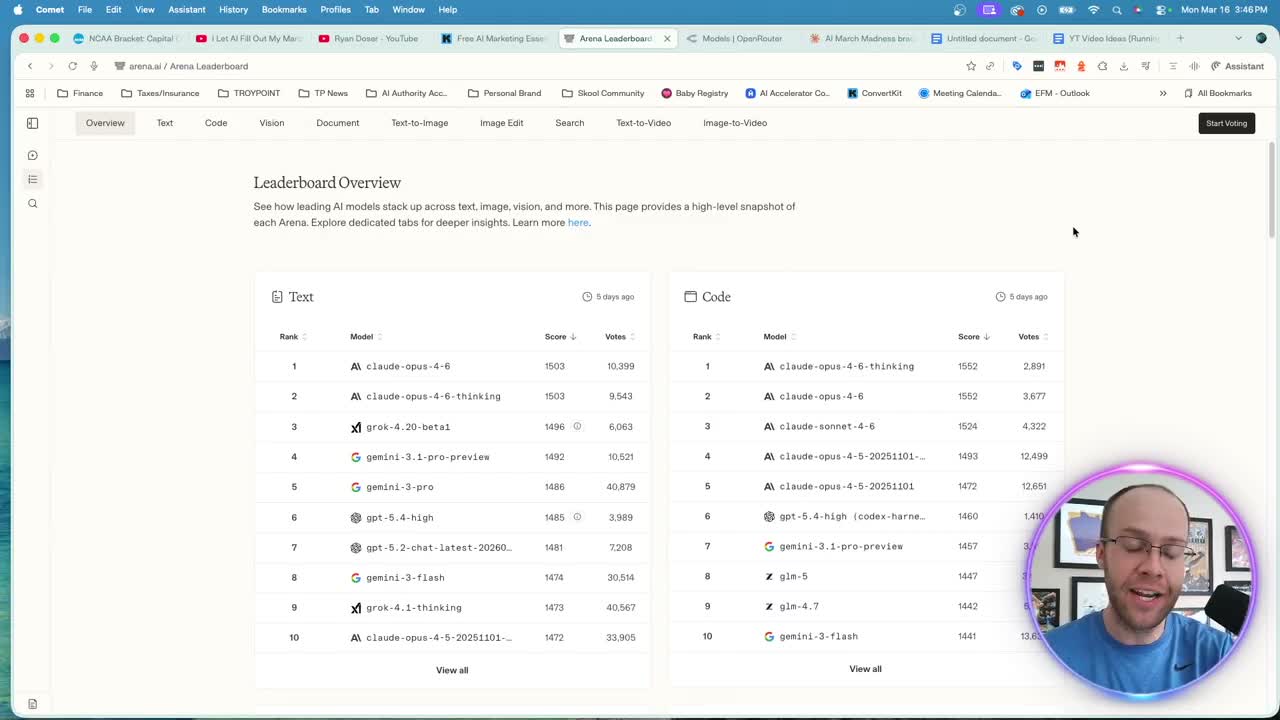Viewport: 1280px width, 720px height.
Task: Click the page vertical scrollbar
Action: (1272, 190)
